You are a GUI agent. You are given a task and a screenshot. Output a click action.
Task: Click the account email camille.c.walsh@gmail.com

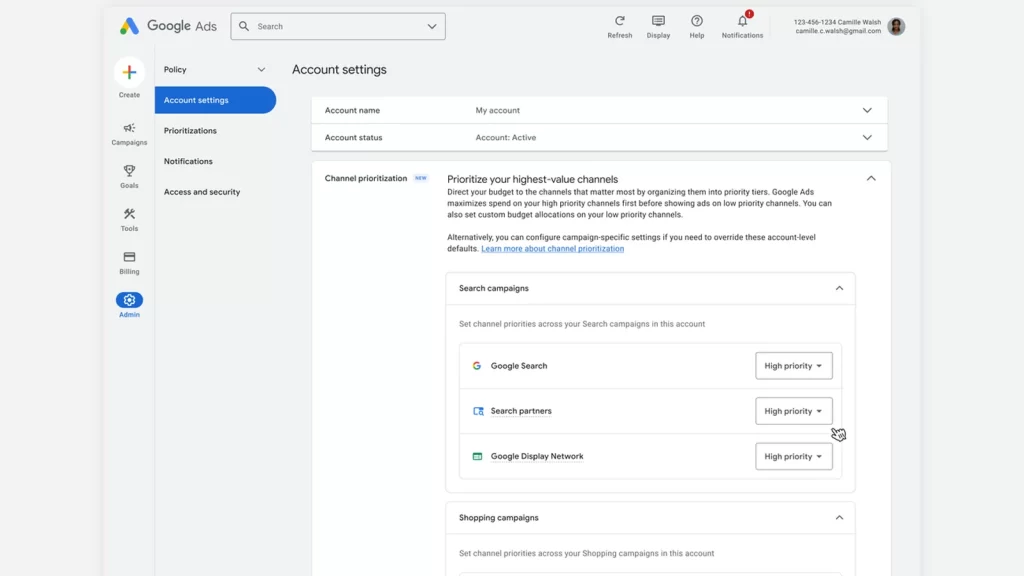(838, 31)
